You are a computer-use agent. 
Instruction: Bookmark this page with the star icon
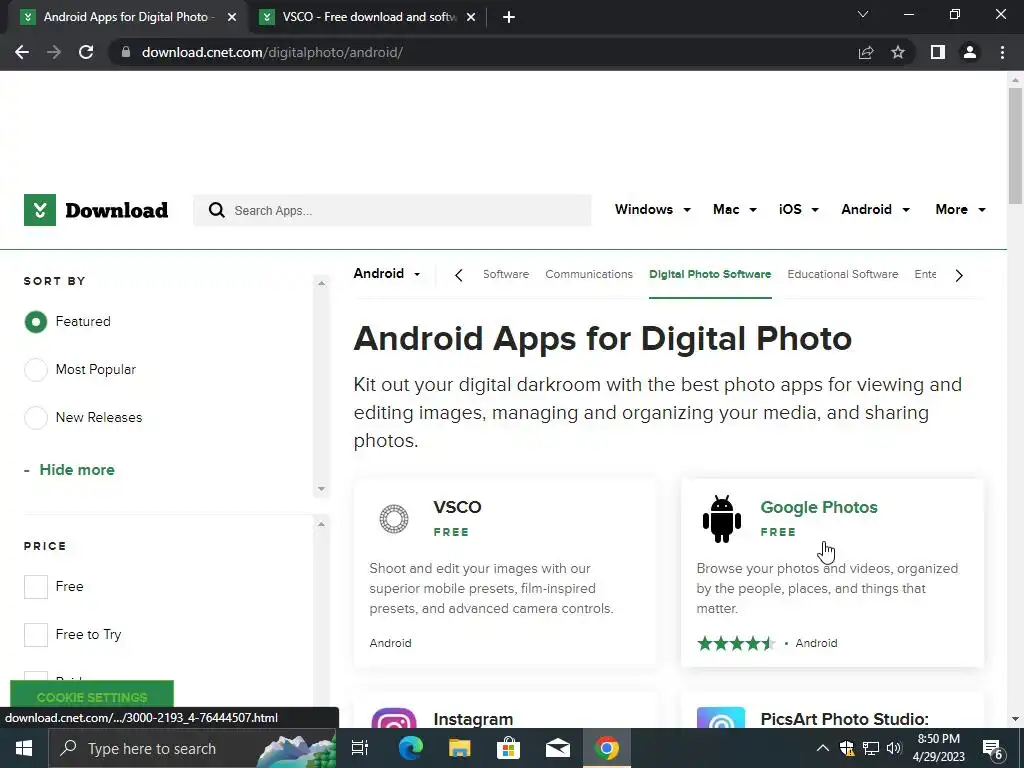click(898, 52)
